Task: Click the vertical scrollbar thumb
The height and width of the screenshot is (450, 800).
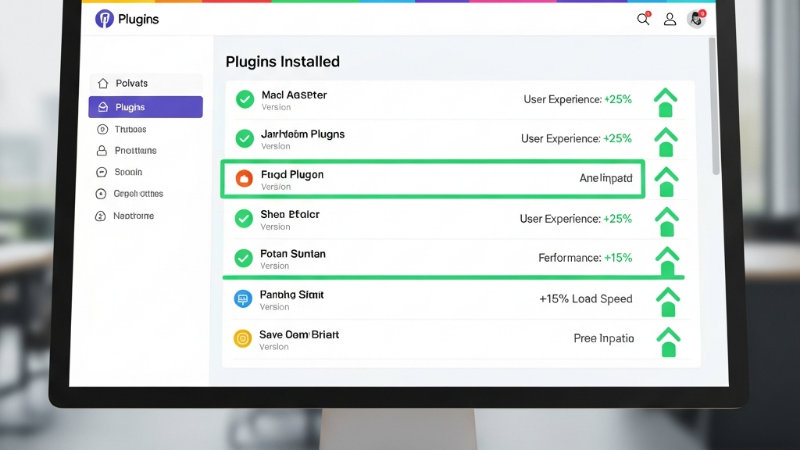Action: pos(714,106)
